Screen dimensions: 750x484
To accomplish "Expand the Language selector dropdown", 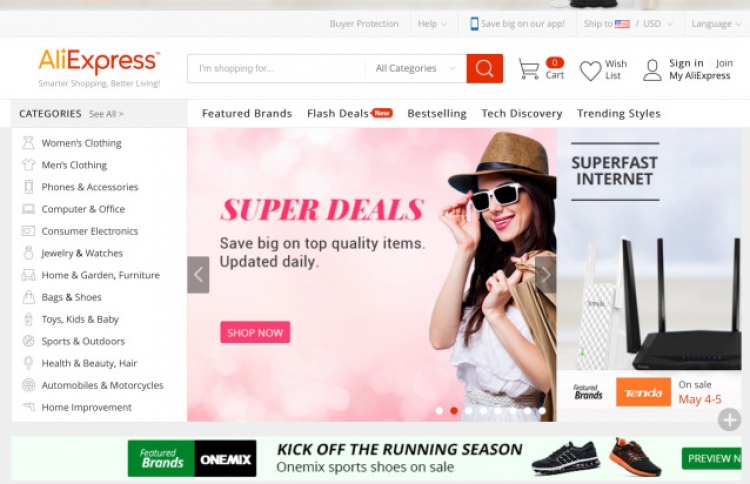I will [x=716, y=23].
